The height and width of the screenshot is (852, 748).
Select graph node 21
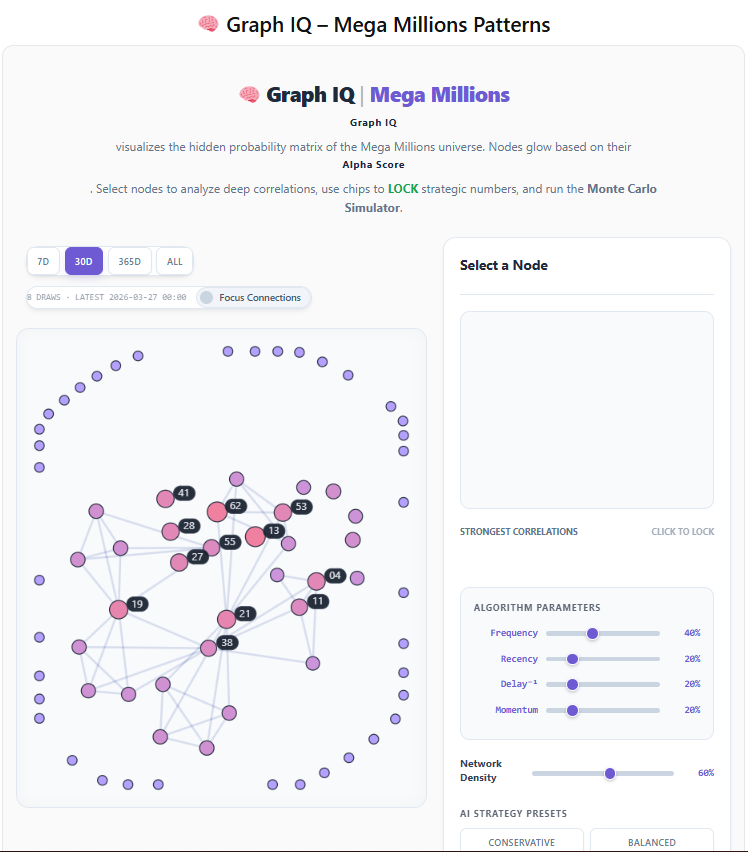(x=226, y=619)
